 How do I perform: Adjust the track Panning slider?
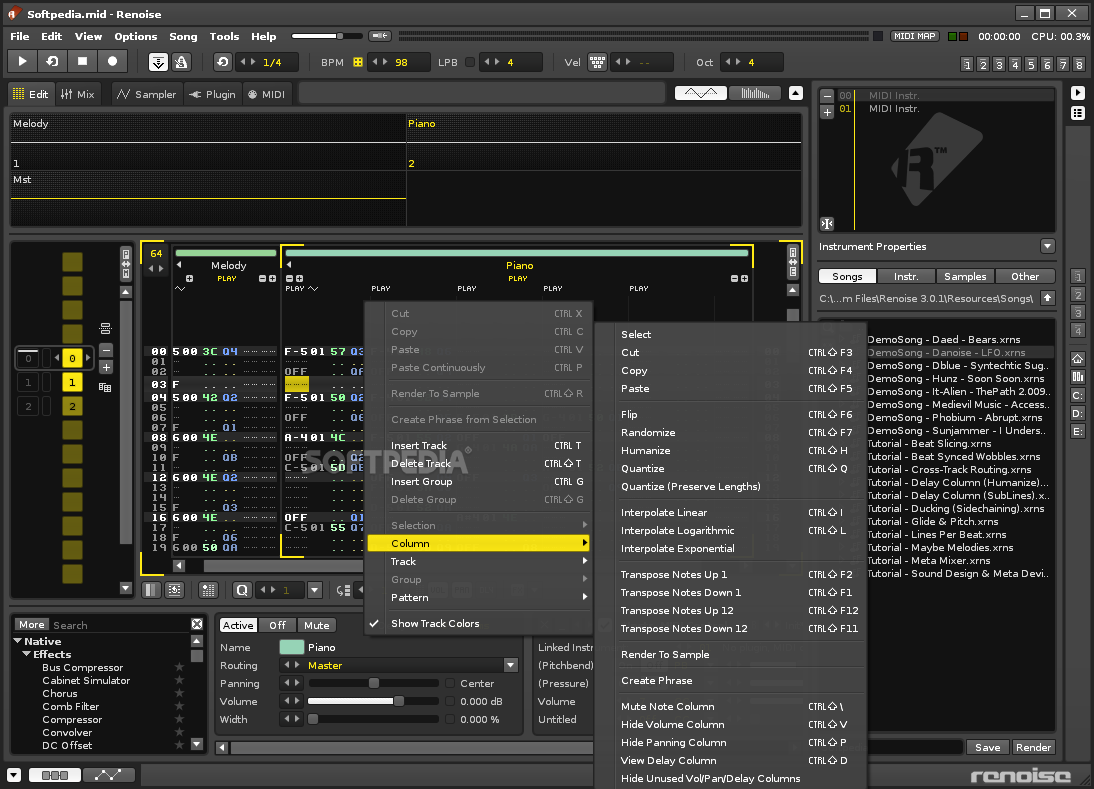tap(374, 683)
